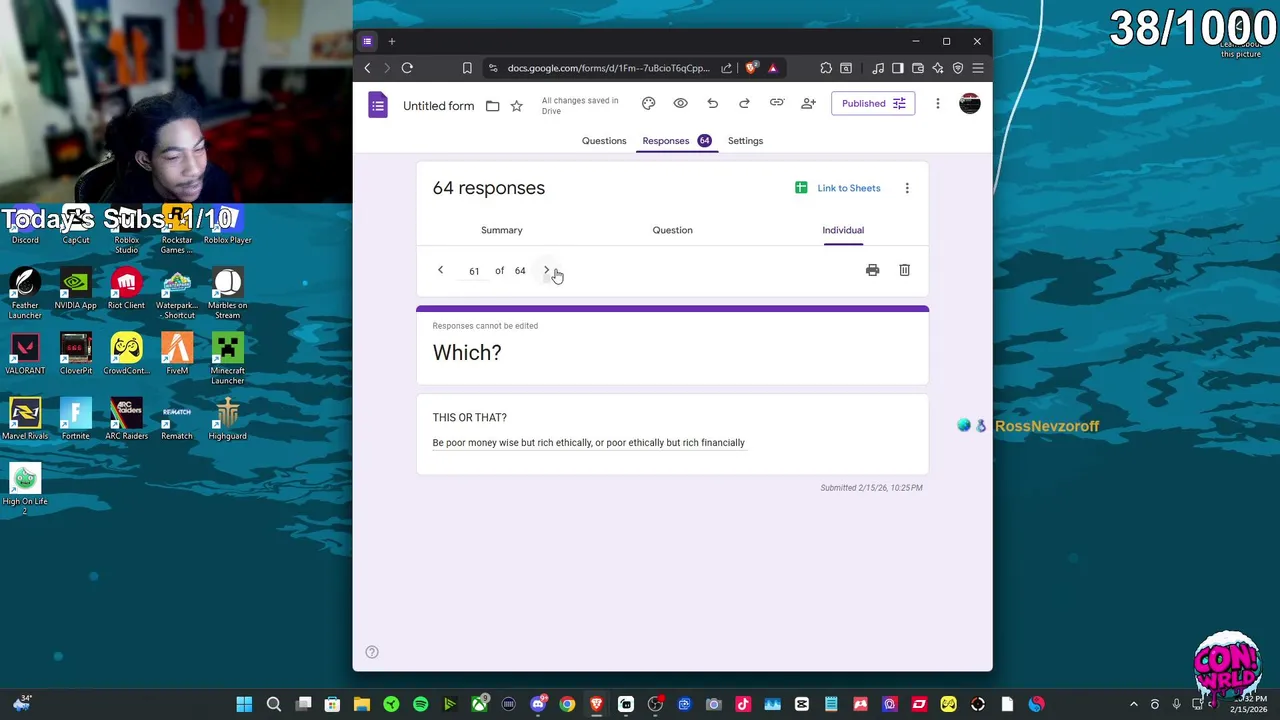Switch to the Questions tab
This screenshot has width=1280, height=720.
click(x=604, y=141)
